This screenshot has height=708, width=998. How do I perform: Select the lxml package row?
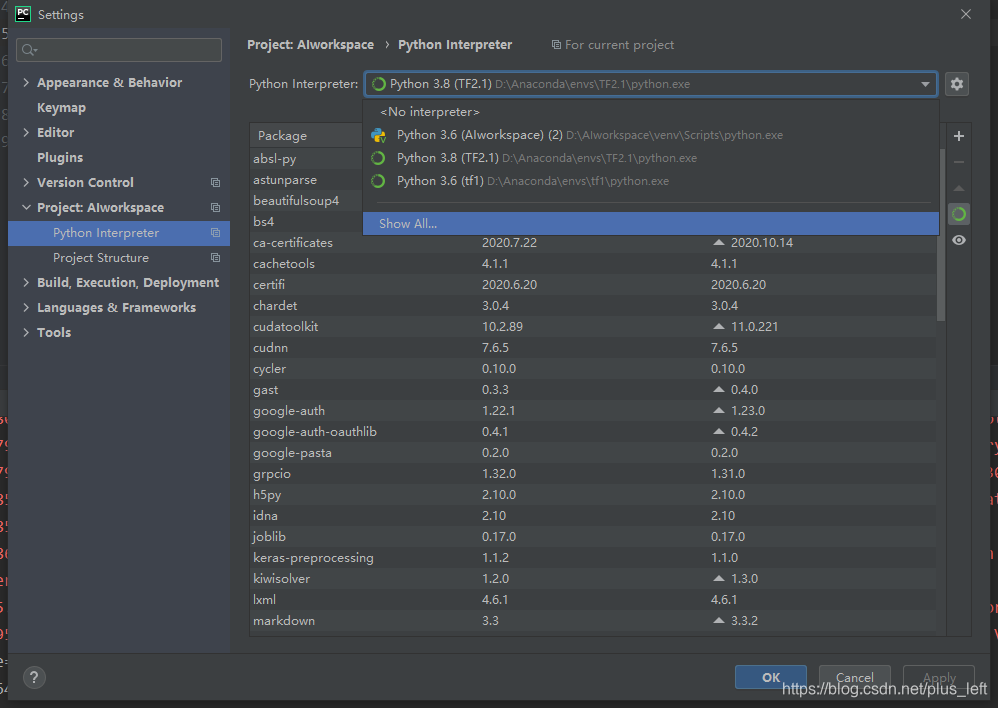click(593, 600)
